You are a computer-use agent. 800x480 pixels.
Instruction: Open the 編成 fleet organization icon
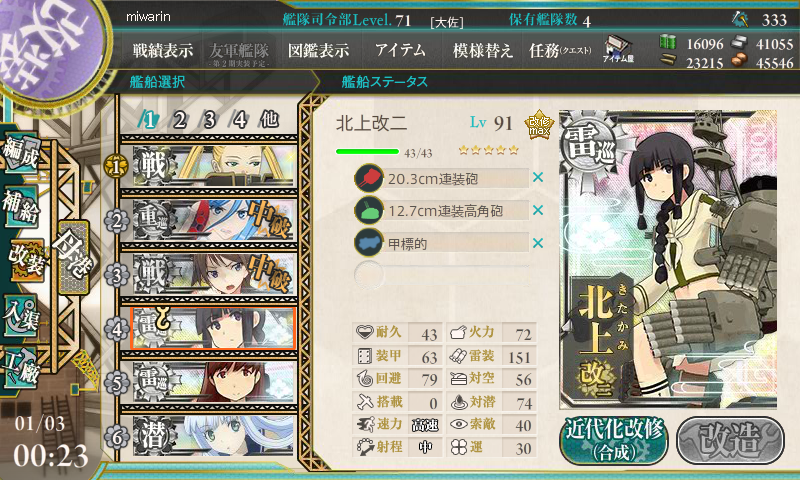[21, 153]
